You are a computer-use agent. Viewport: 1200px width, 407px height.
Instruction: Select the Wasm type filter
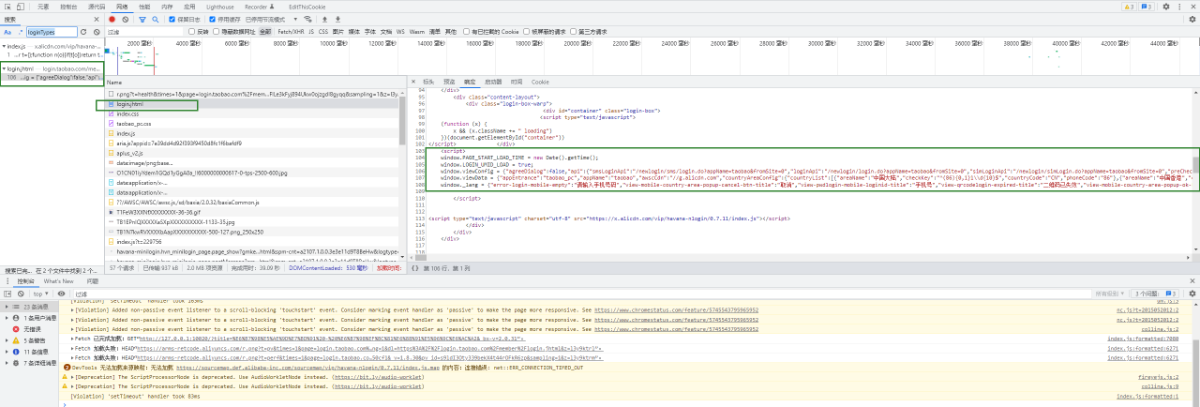coord(417,32)
